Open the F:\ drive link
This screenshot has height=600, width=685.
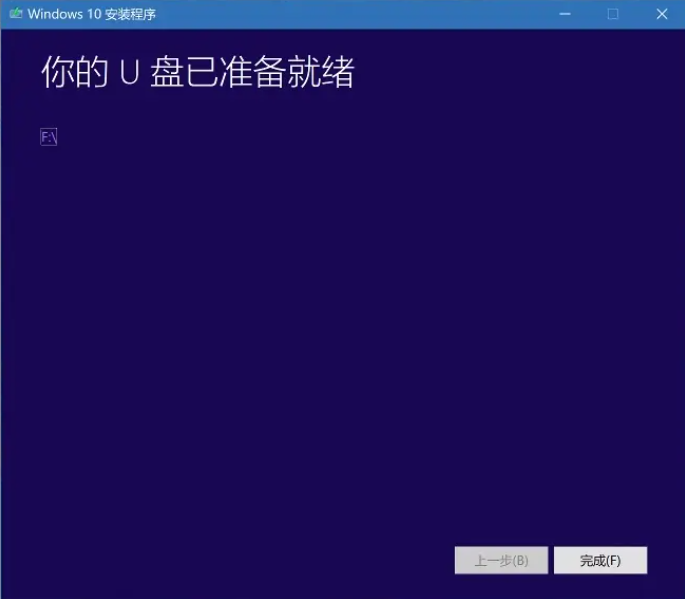(48, 137)
